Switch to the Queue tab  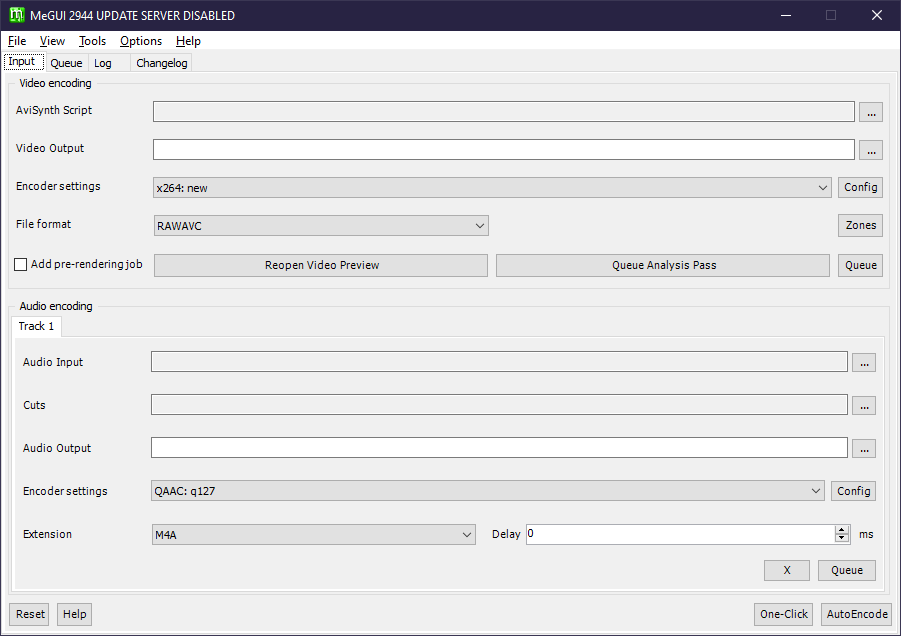tap(66, 63)
